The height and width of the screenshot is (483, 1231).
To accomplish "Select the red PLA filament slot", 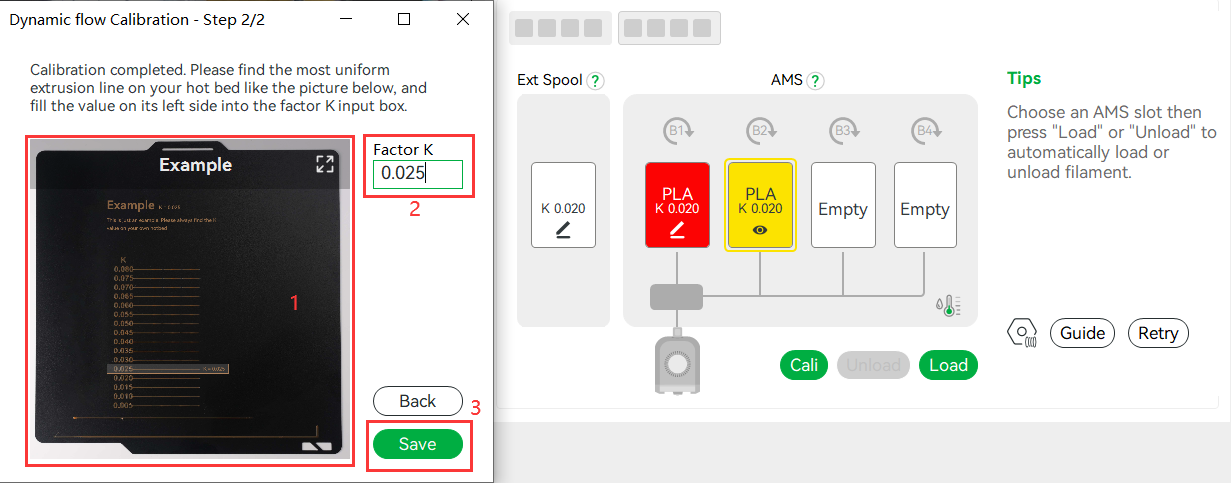I will (x=677, y=205).
